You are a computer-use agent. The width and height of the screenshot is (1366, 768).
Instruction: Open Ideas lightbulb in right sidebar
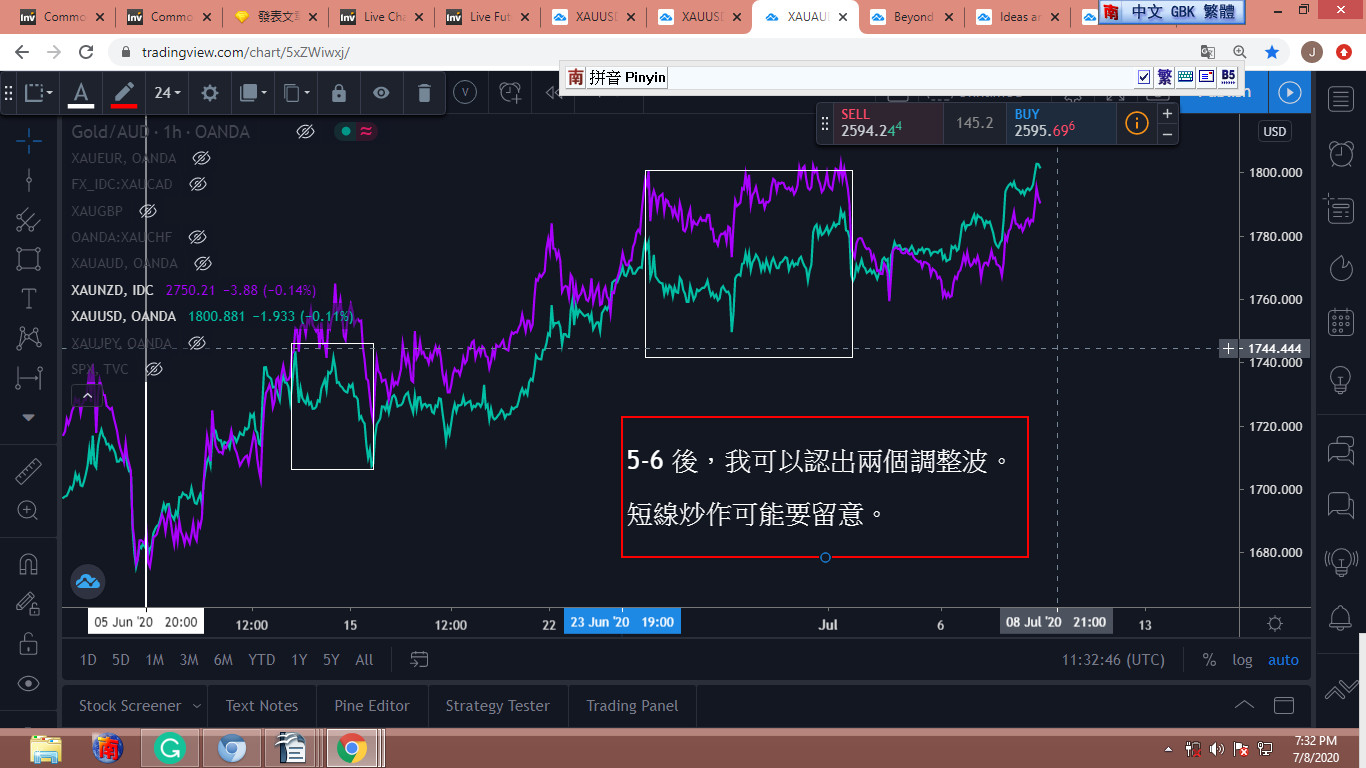(x=1341, y=380)
